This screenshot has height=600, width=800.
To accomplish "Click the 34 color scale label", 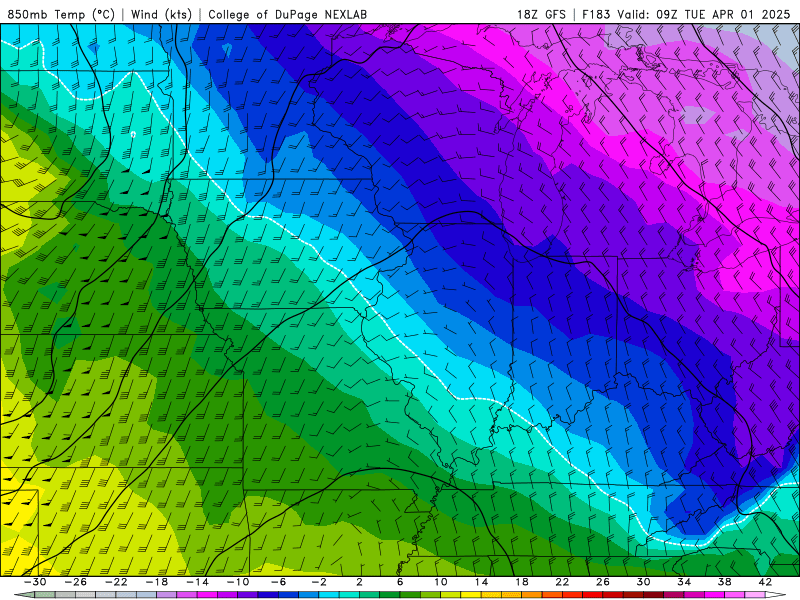I will 684,582.
